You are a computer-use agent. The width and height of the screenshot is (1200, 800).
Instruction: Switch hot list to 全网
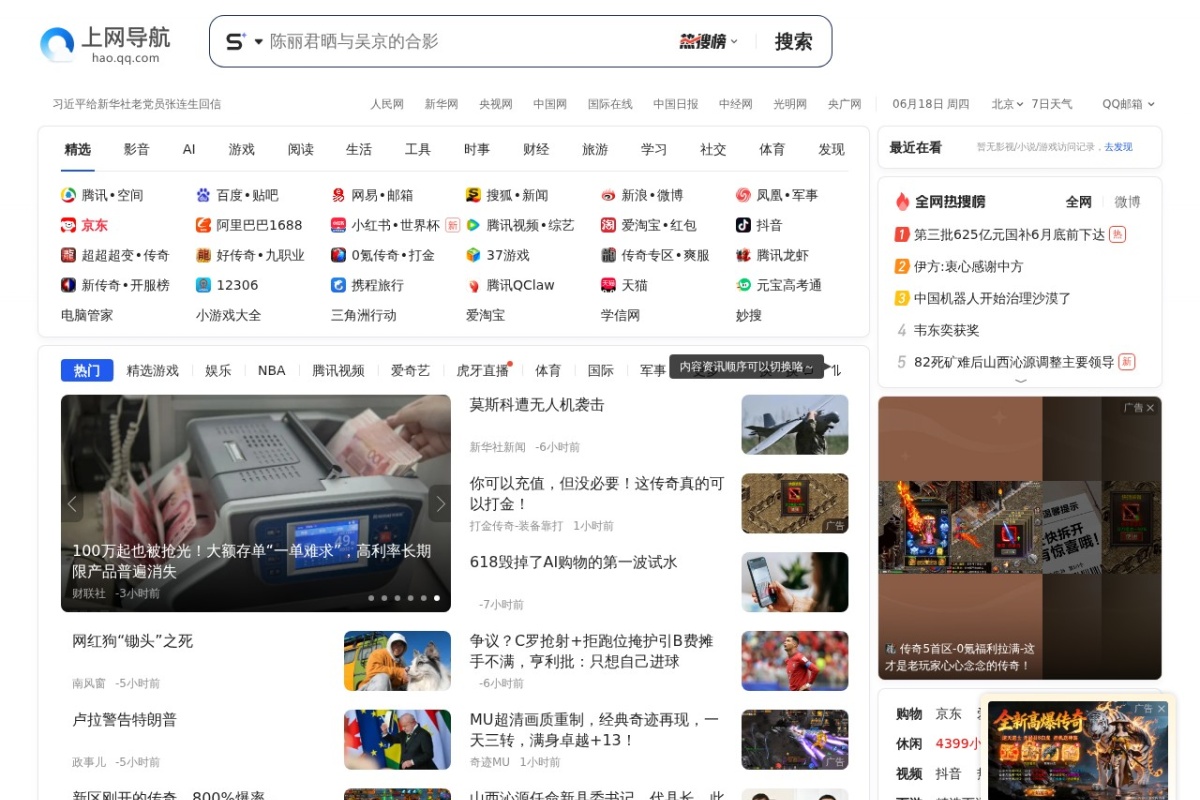click(1078, 202)
